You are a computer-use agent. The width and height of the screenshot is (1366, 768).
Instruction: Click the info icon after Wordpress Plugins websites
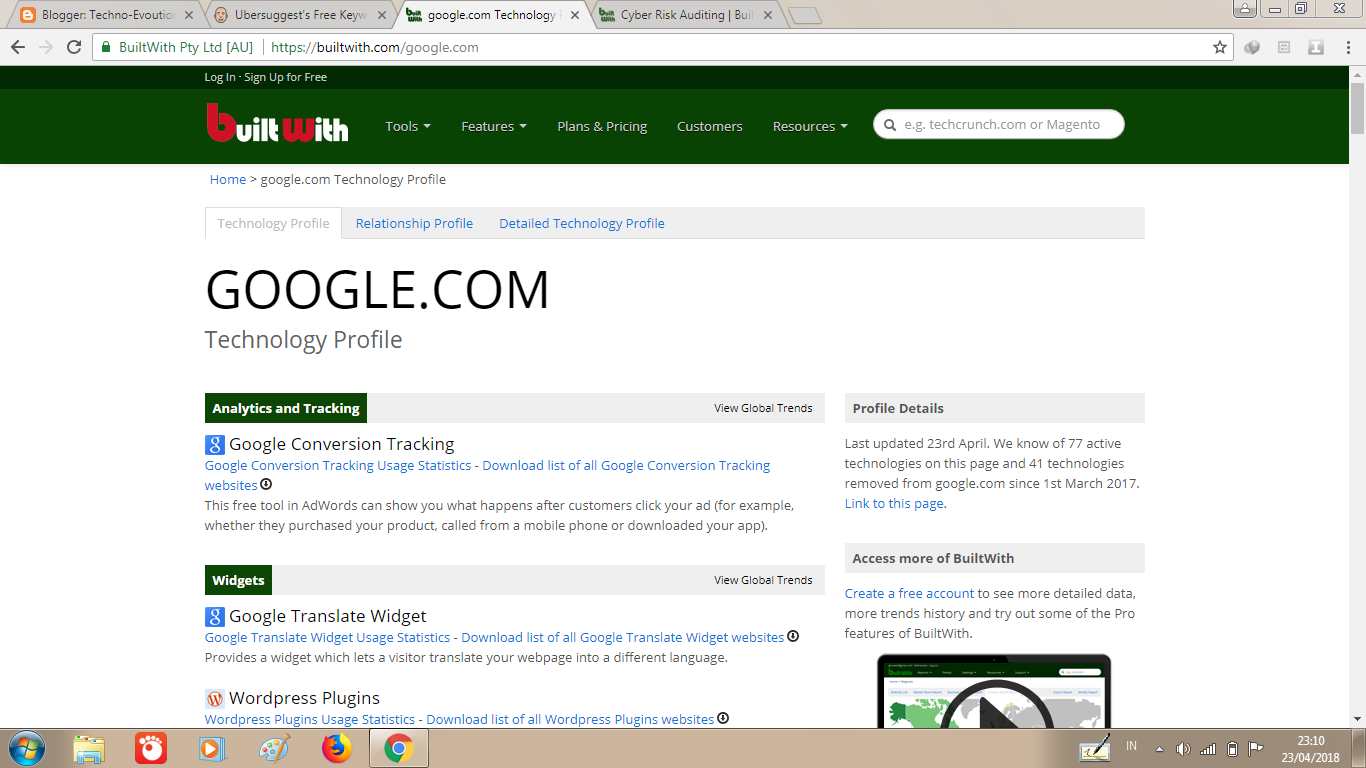coord(723,718)
